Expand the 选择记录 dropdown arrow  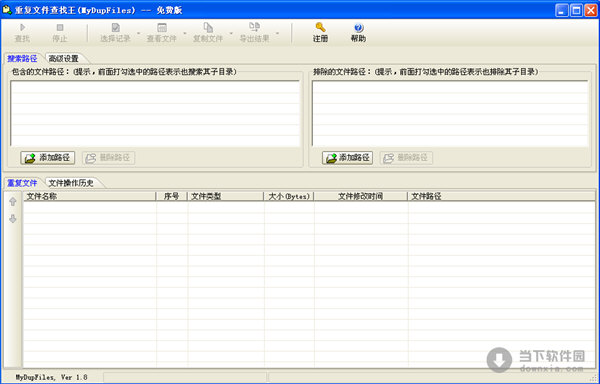(x=138, y=33)
